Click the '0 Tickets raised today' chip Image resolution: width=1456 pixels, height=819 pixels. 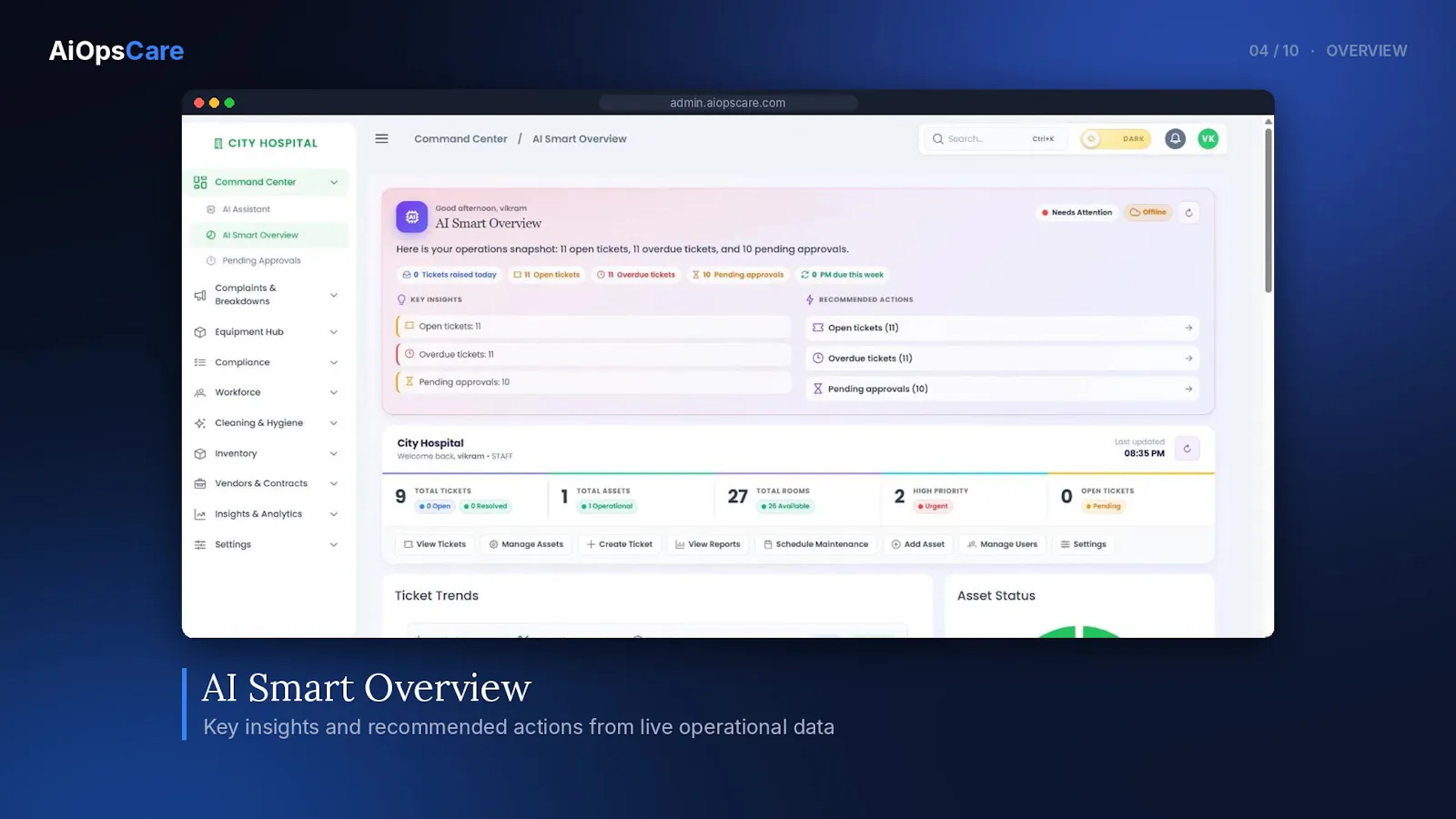point(450,275)
